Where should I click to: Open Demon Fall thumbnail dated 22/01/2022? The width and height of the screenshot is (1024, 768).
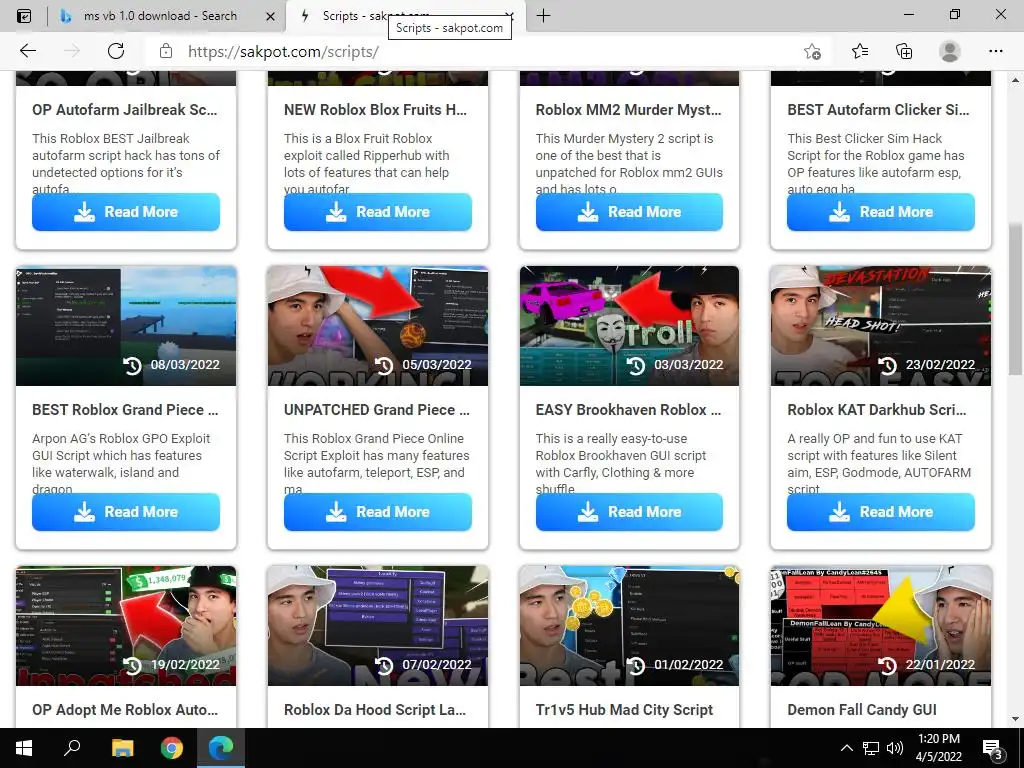pos(880,626)
